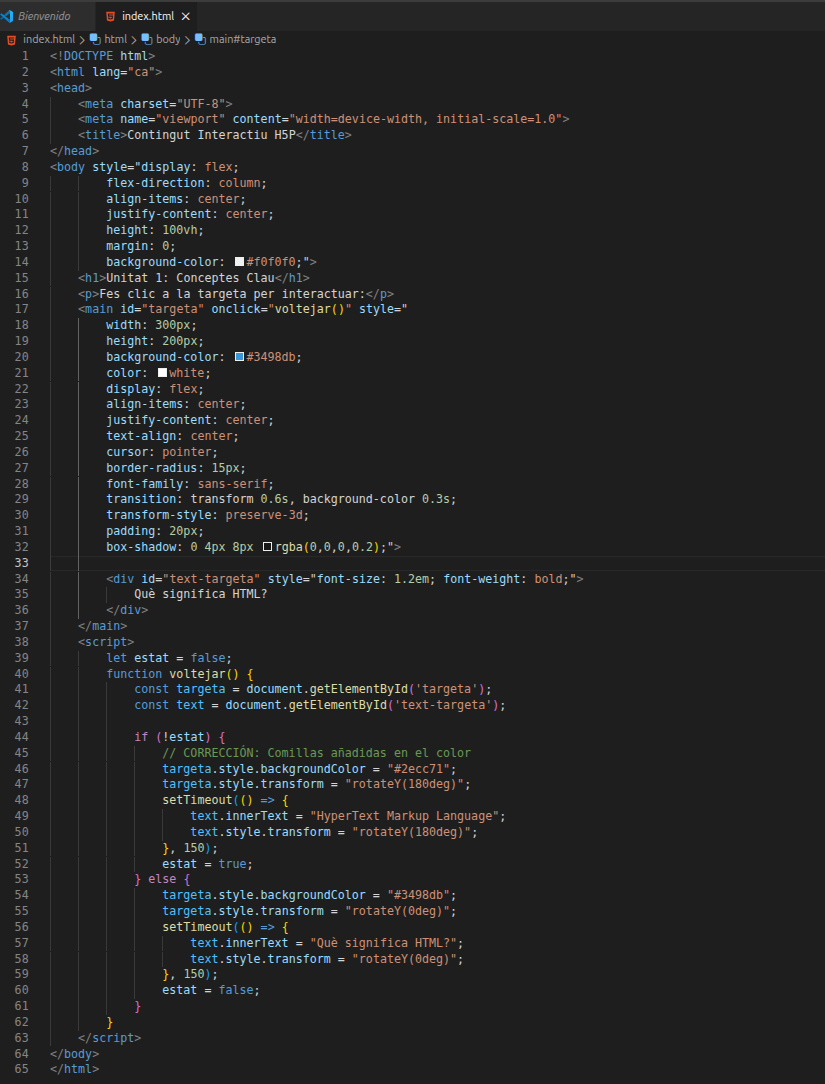Open the html breadcrumb text item

point(116,39)
